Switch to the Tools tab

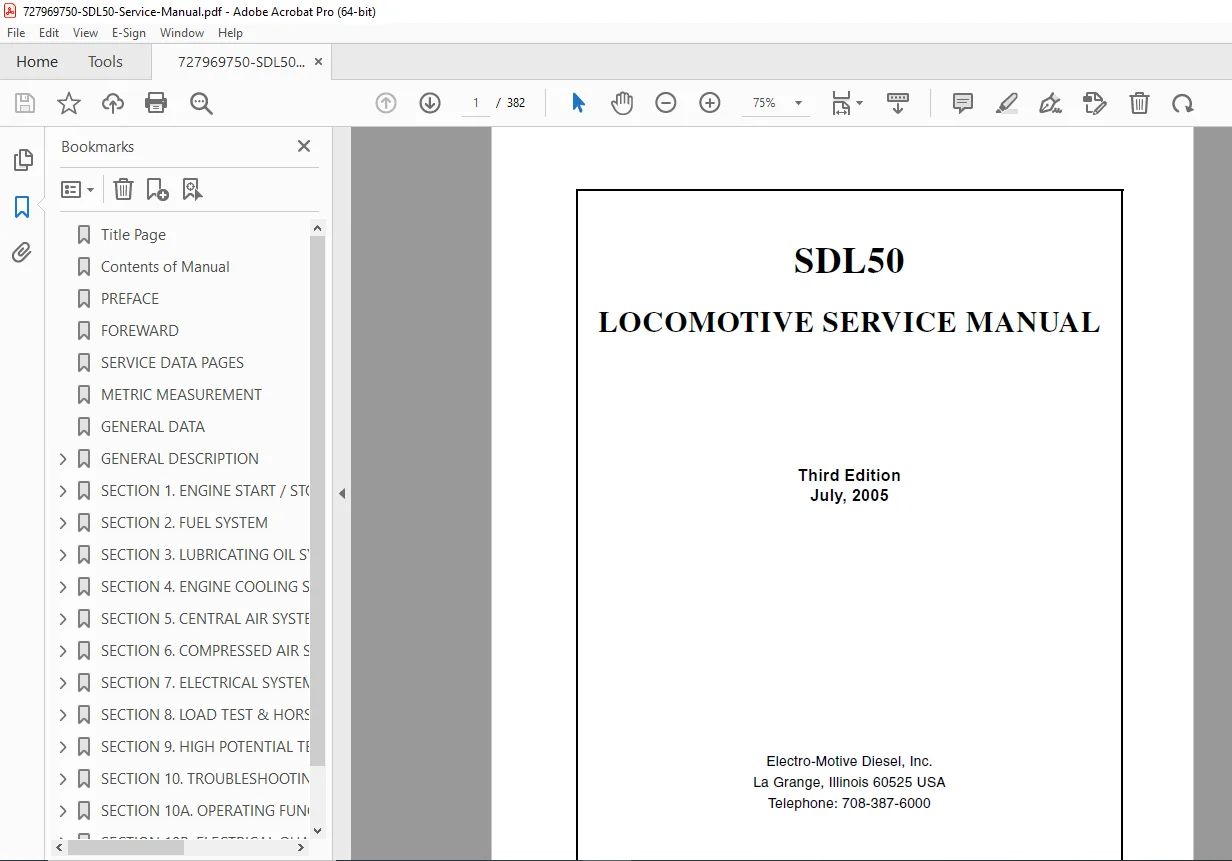point(105,61)
